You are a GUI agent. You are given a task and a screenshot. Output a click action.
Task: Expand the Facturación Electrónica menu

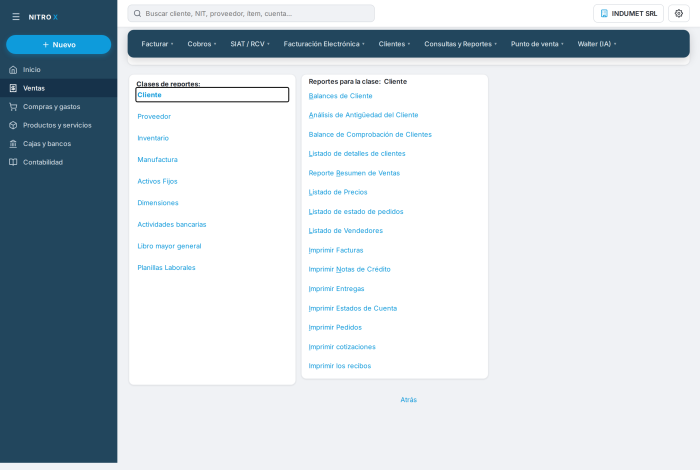324,44
